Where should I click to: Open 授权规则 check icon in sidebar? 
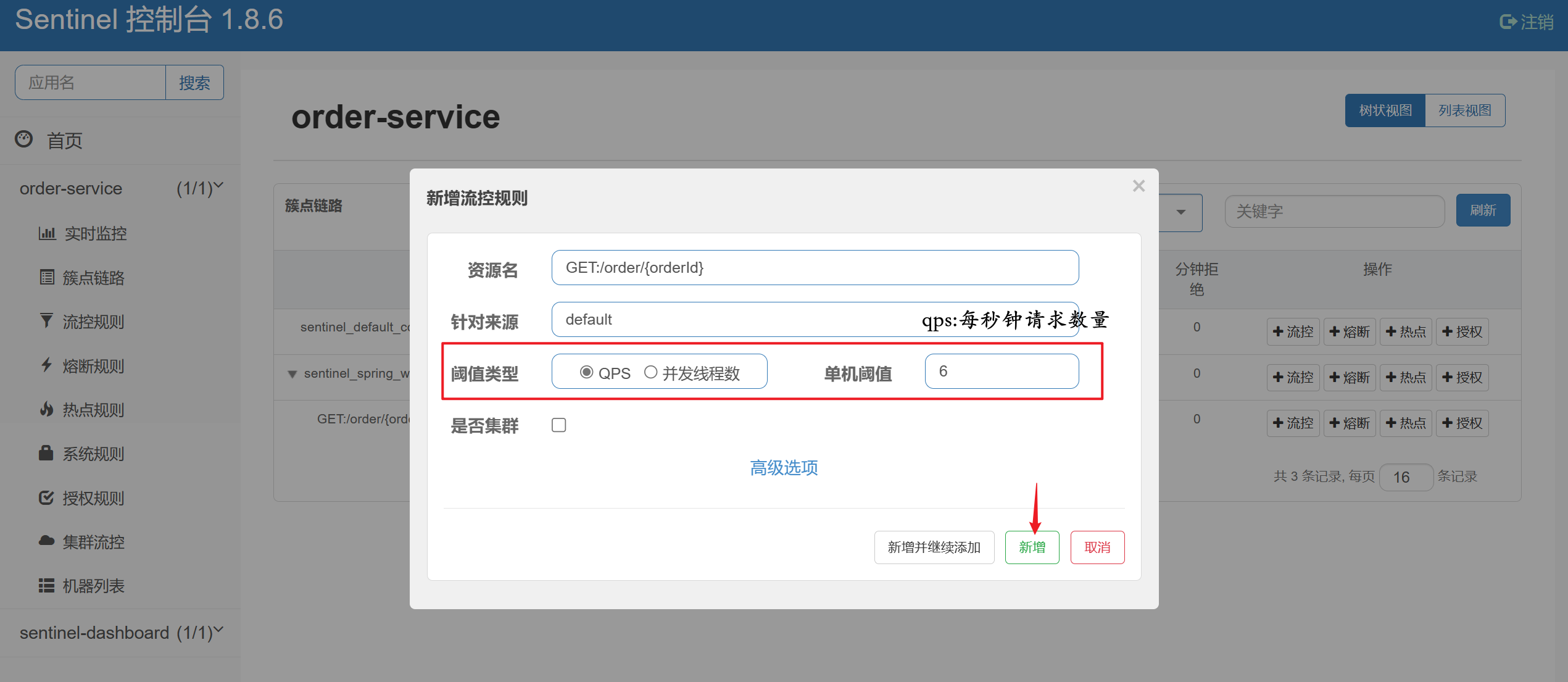tap(46, 497)
